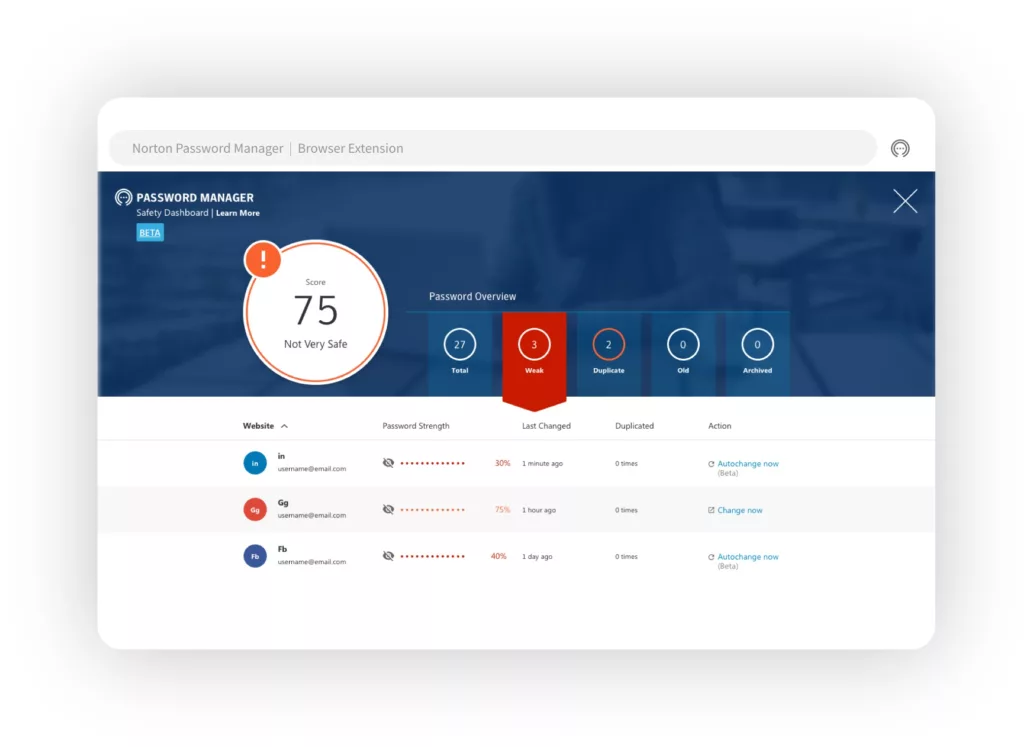Switch to the Duplicate passwords tab
This screenshot has height=747, width=1024.
pos(609,354)
